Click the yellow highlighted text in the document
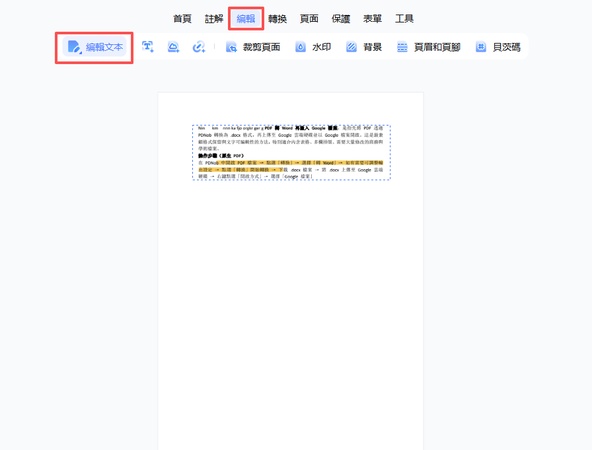This screenshot has width=592, height=450. tap(291, 166)
